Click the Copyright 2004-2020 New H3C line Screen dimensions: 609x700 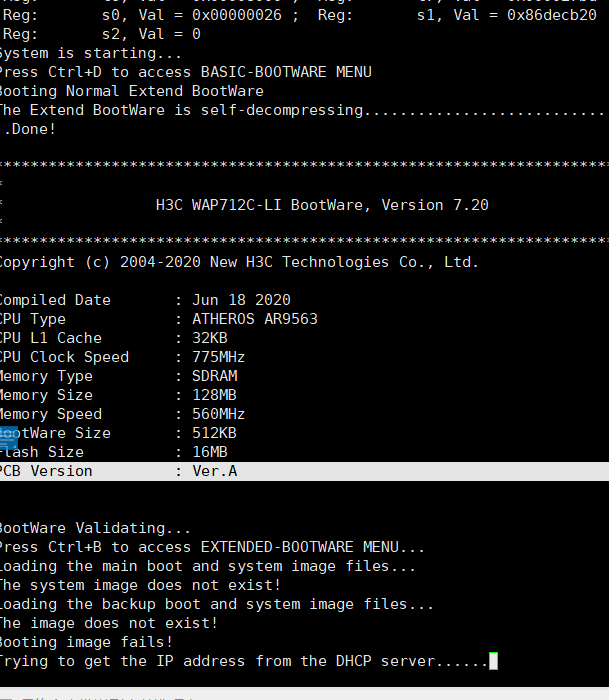tap(239, 262)
